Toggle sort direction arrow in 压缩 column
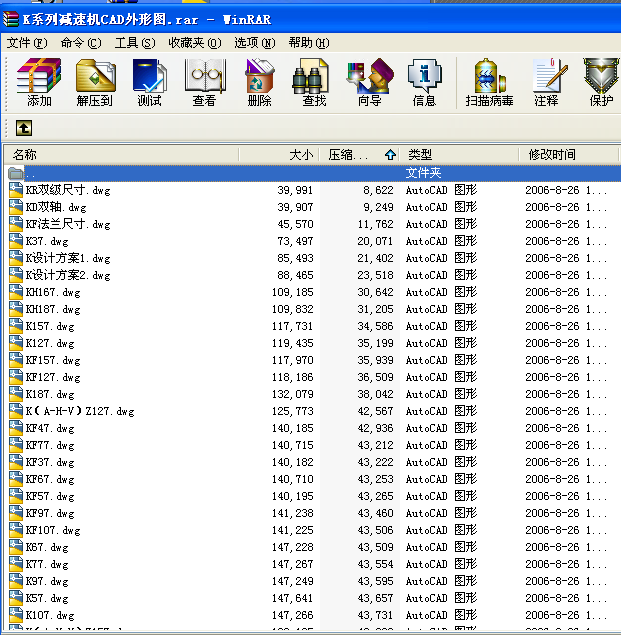 point(390,155)
